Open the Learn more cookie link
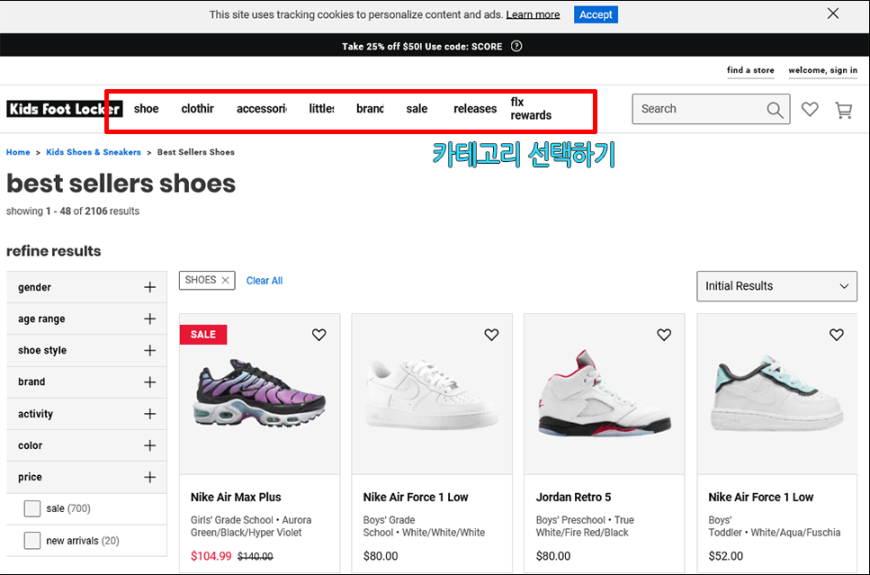Image resolution: width=870 pixels, height=575 pixels. (x=533, y=15)
